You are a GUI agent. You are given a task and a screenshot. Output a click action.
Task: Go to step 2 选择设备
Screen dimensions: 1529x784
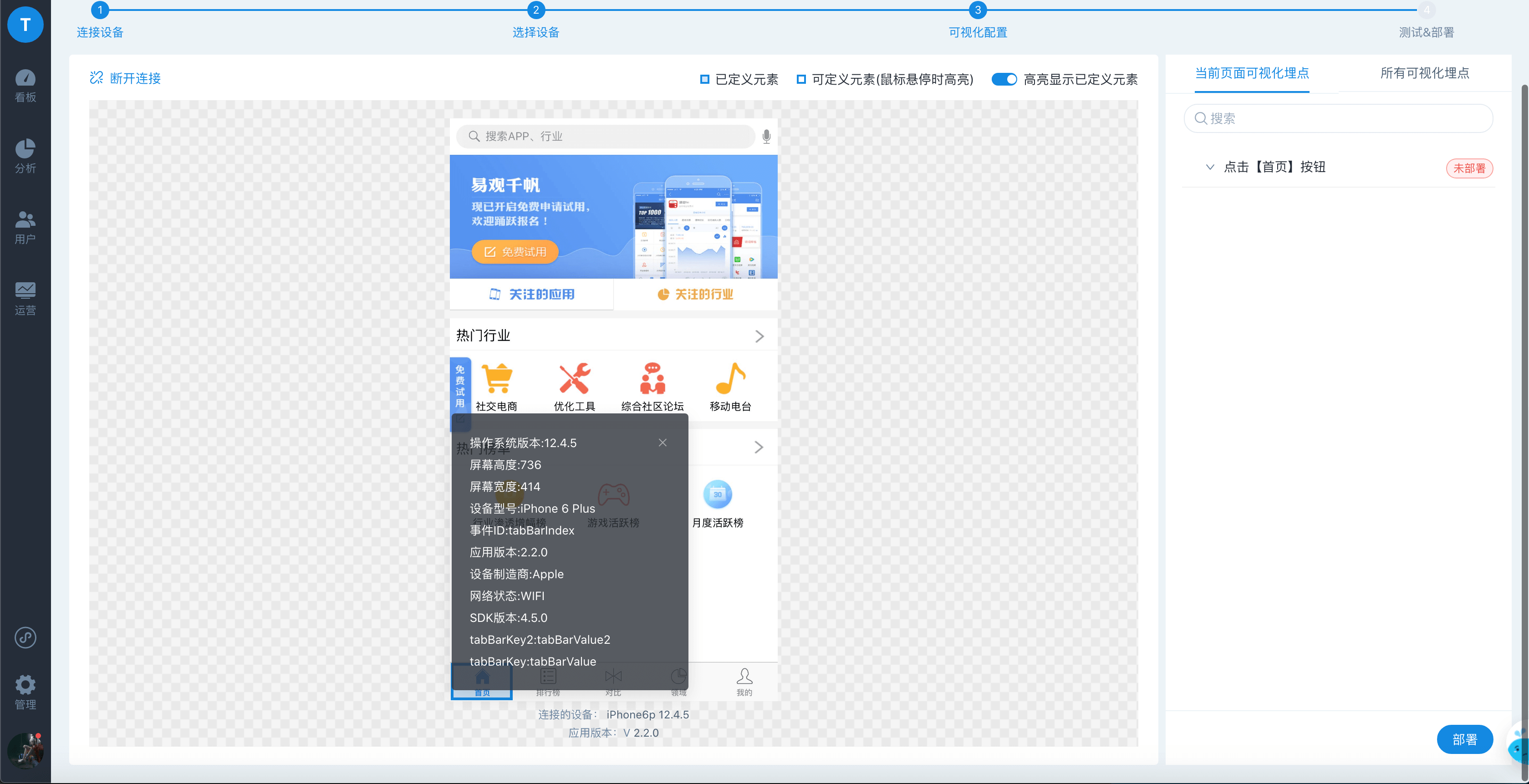(x=536, y=10)
